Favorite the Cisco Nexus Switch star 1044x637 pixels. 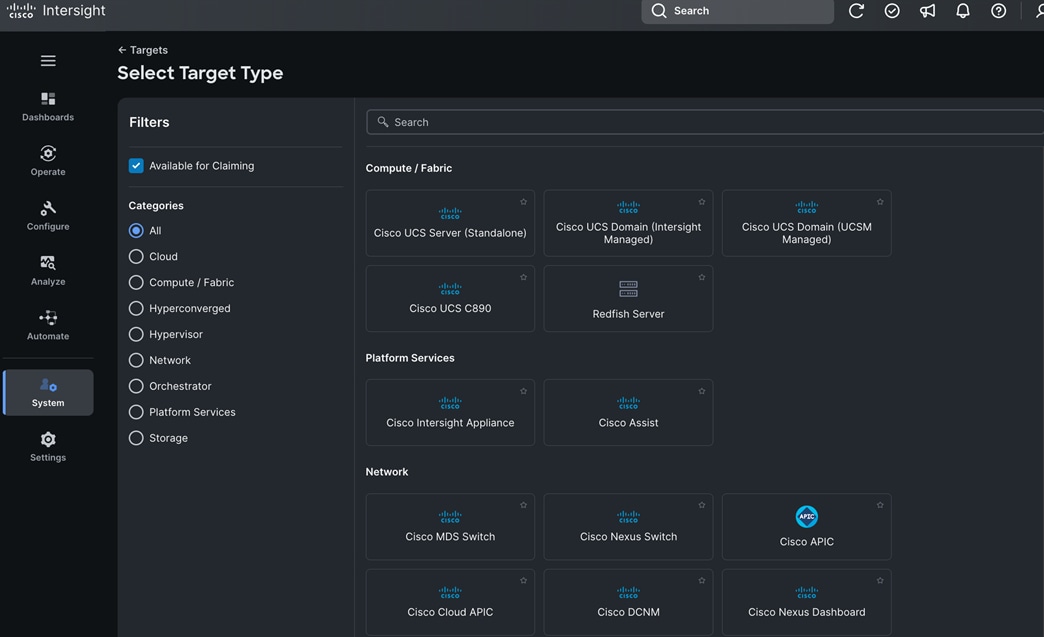point(702,505)
